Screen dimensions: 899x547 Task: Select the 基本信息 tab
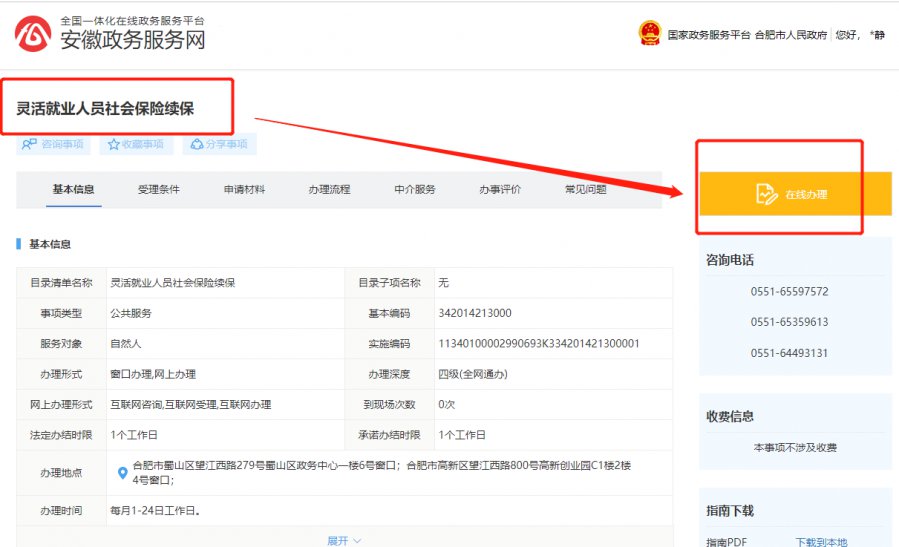74,189
